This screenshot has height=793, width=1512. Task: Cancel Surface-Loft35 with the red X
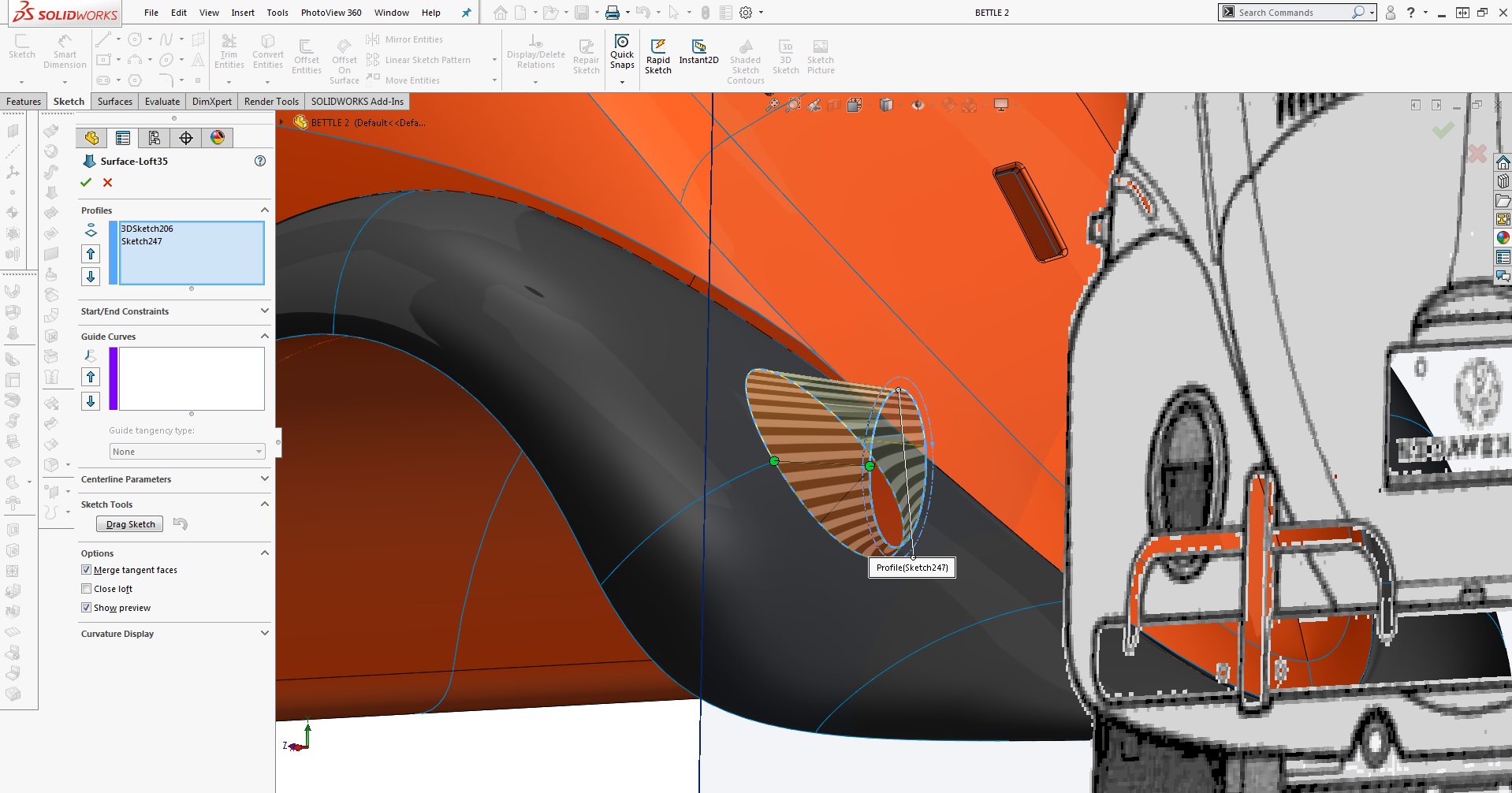108,183
